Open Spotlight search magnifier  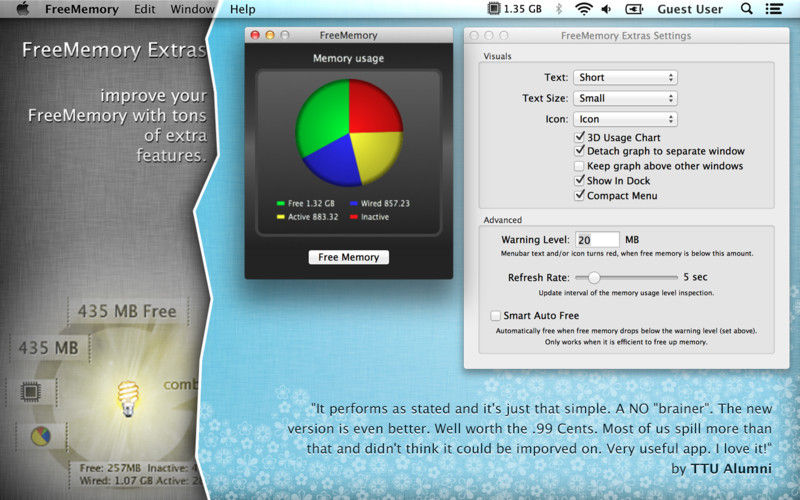pyautogui.click(x=746, y=9)
